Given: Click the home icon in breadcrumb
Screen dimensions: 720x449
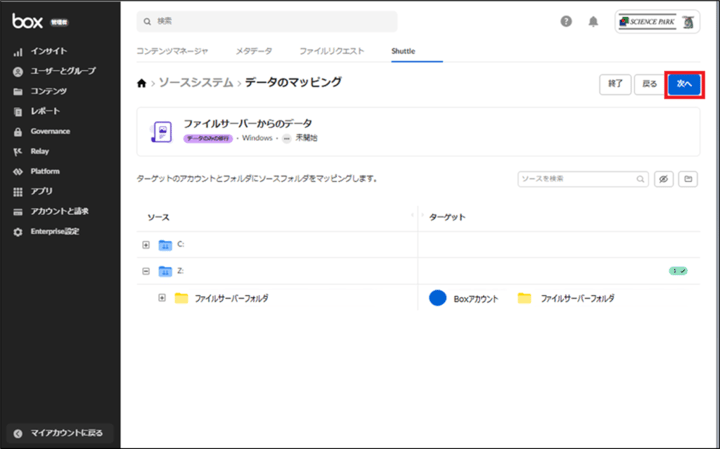Looking at the screenshot, I should tap(141, 83).
